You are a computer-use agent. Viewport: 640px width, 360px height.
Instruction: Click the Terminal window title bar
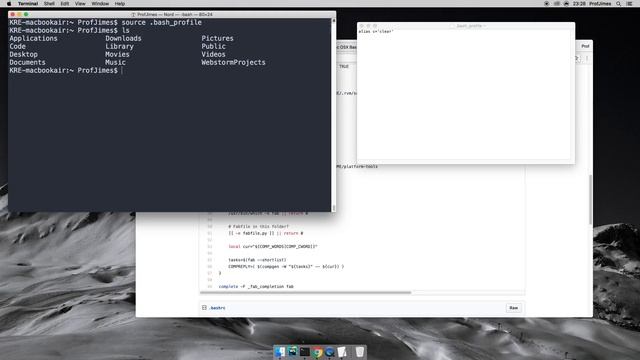171,14
